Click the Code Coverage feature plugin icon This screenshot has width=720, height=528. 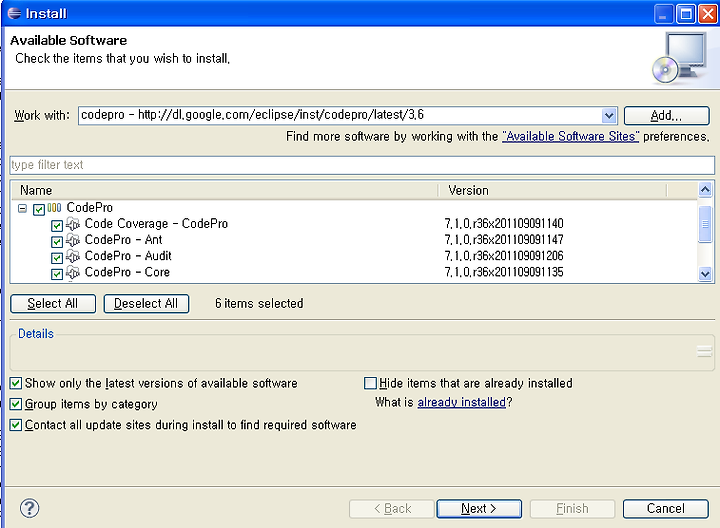click(73, 224)
